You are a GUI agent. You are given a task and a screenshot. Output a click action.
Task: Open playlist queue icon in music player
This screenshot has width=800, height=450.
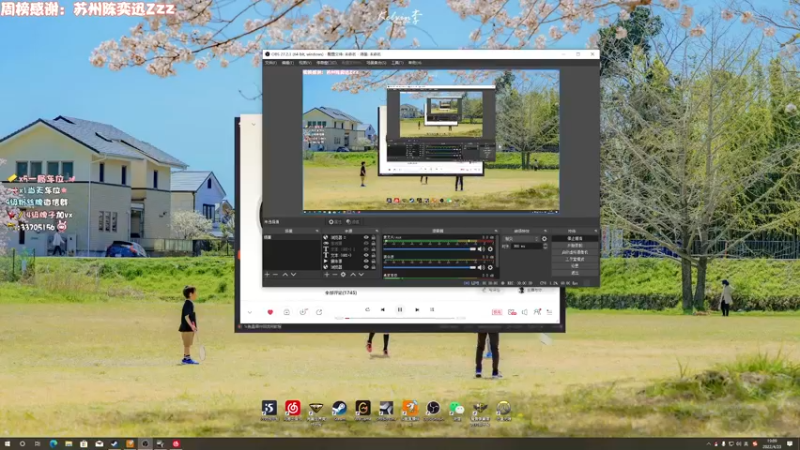[x=549, y=312]
